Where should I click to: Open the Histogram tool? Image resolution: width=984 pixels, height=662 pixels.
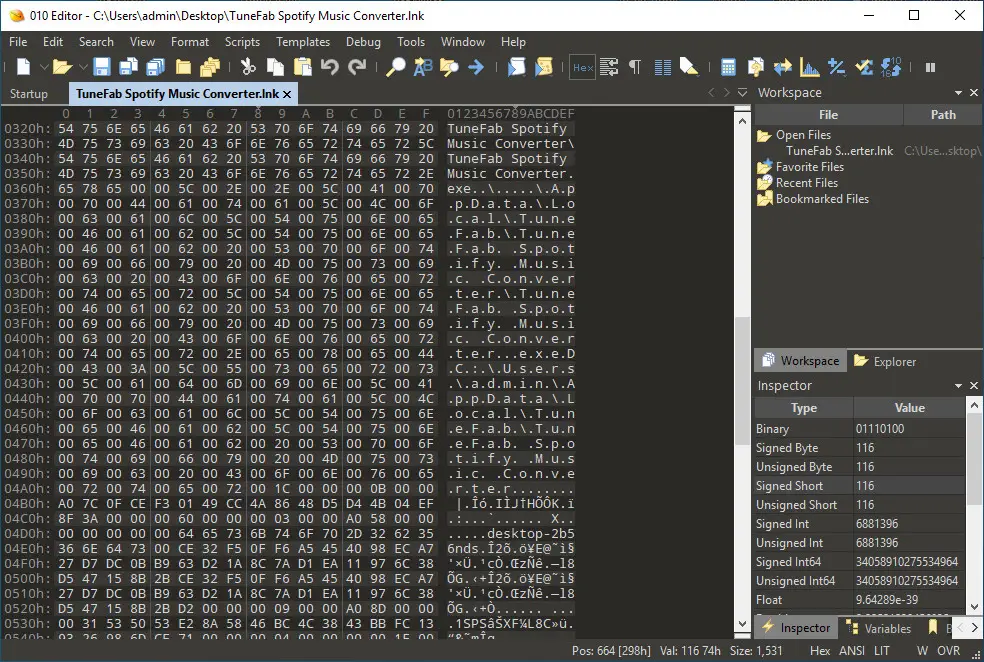(x=810, y=67)
